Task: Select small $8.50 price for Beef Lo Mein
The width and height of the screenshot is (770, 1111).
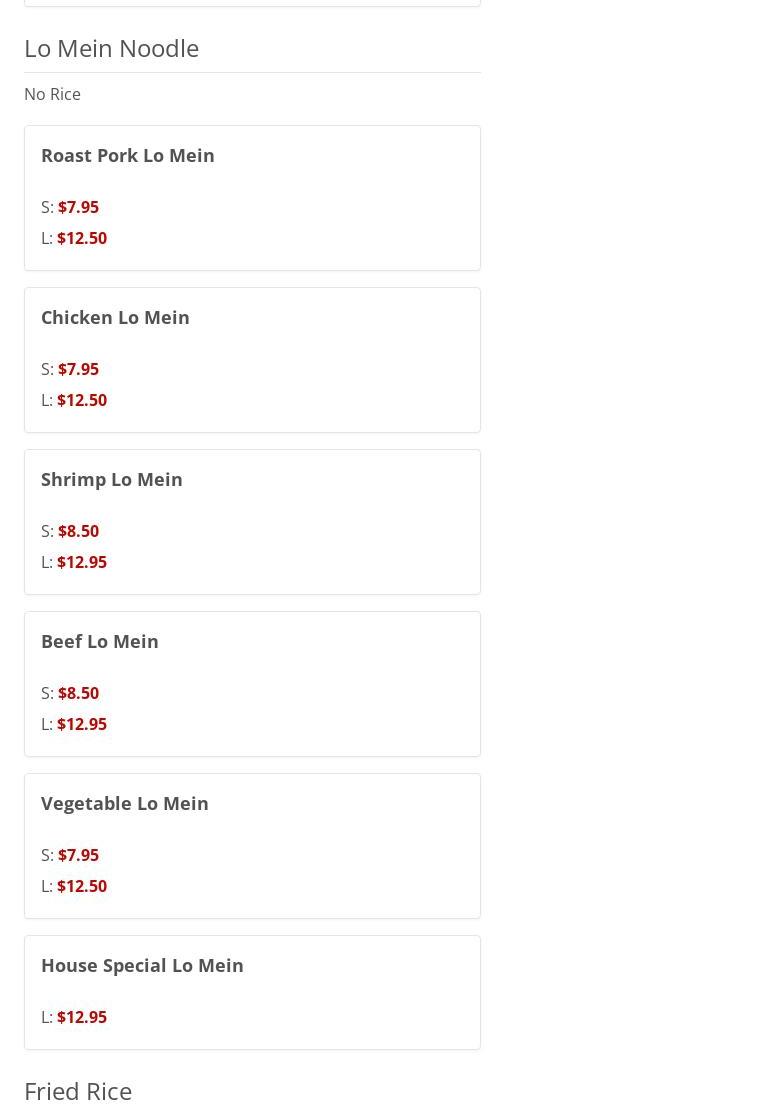Action: pos(78,693)
